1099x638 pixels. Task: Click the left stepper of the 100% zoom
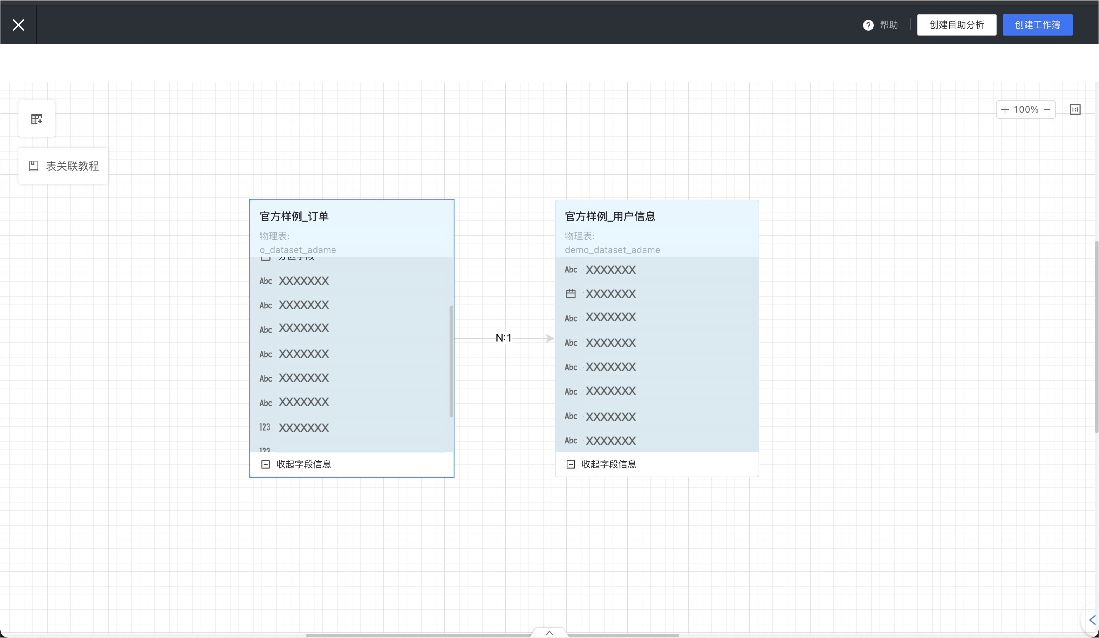click(x=1005, y=110)
